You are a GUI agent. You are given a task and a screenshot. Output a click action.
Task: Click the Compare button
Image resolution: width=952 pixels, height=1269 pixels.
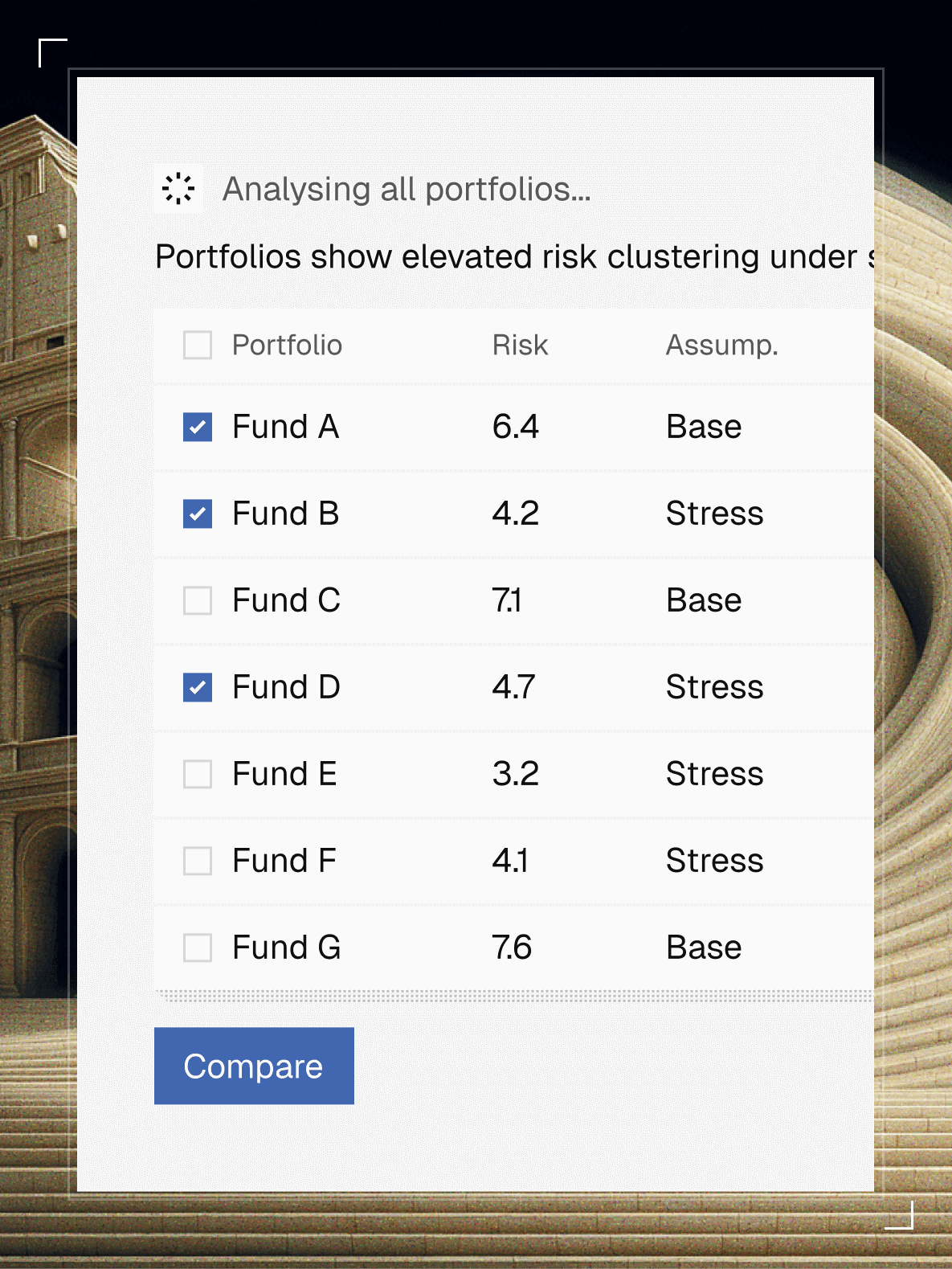254,1066
